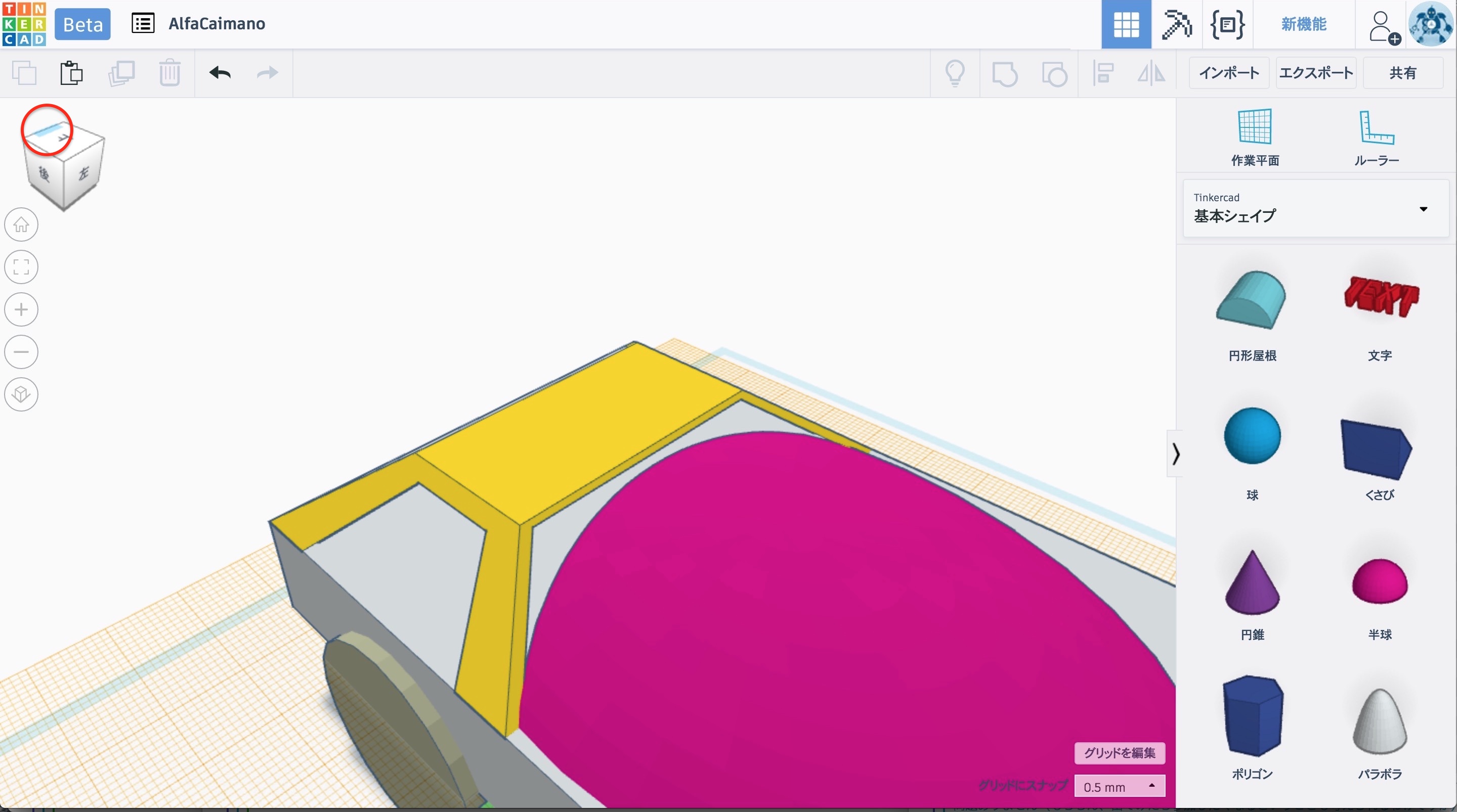Click the paste clipboard icon
The image size is (1457, 812).
coord(71,73)
